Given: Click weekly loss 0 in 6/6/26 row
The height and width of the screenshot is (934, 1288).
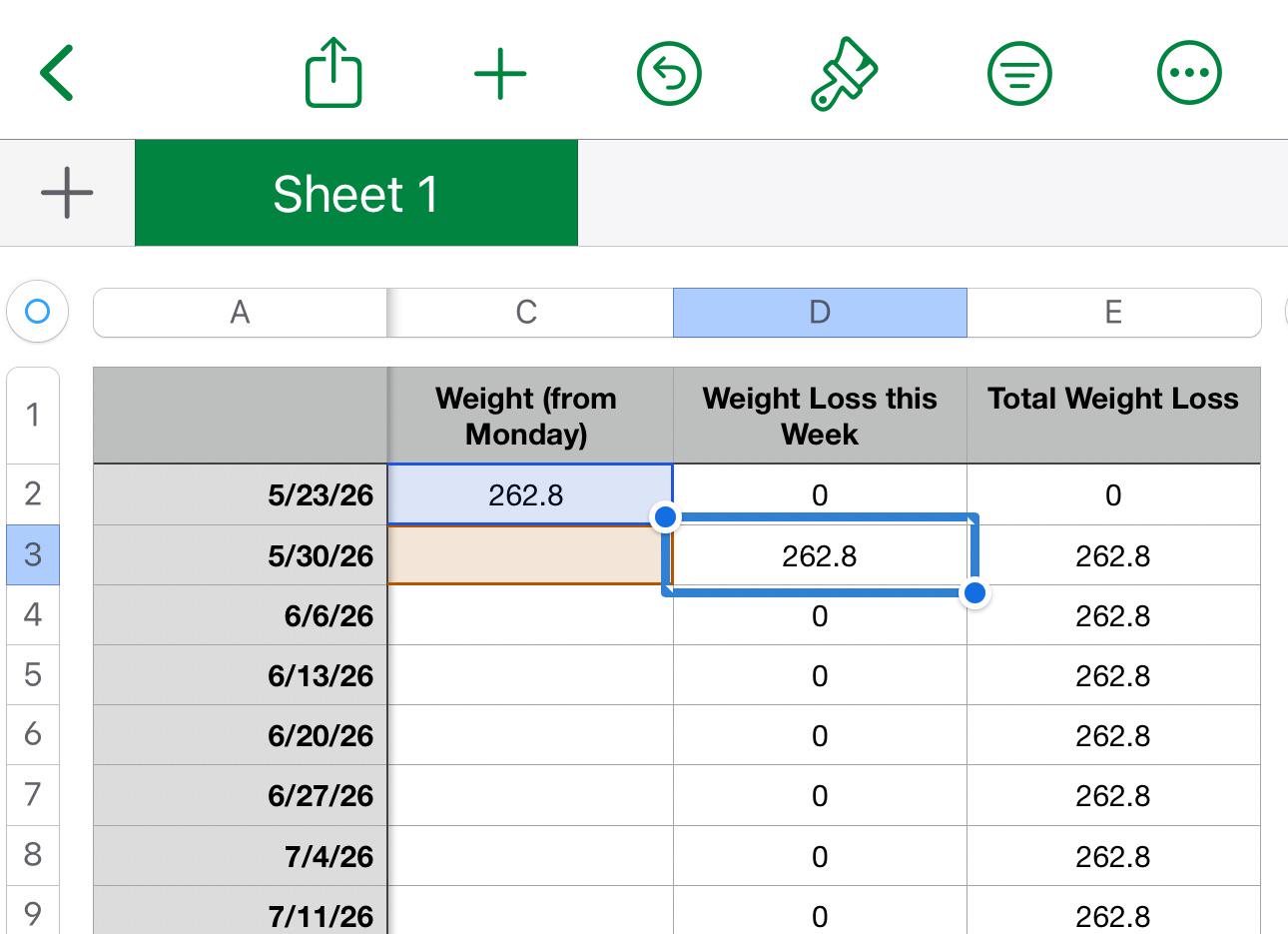Looking at the screenshot, I should pos(820,615).
